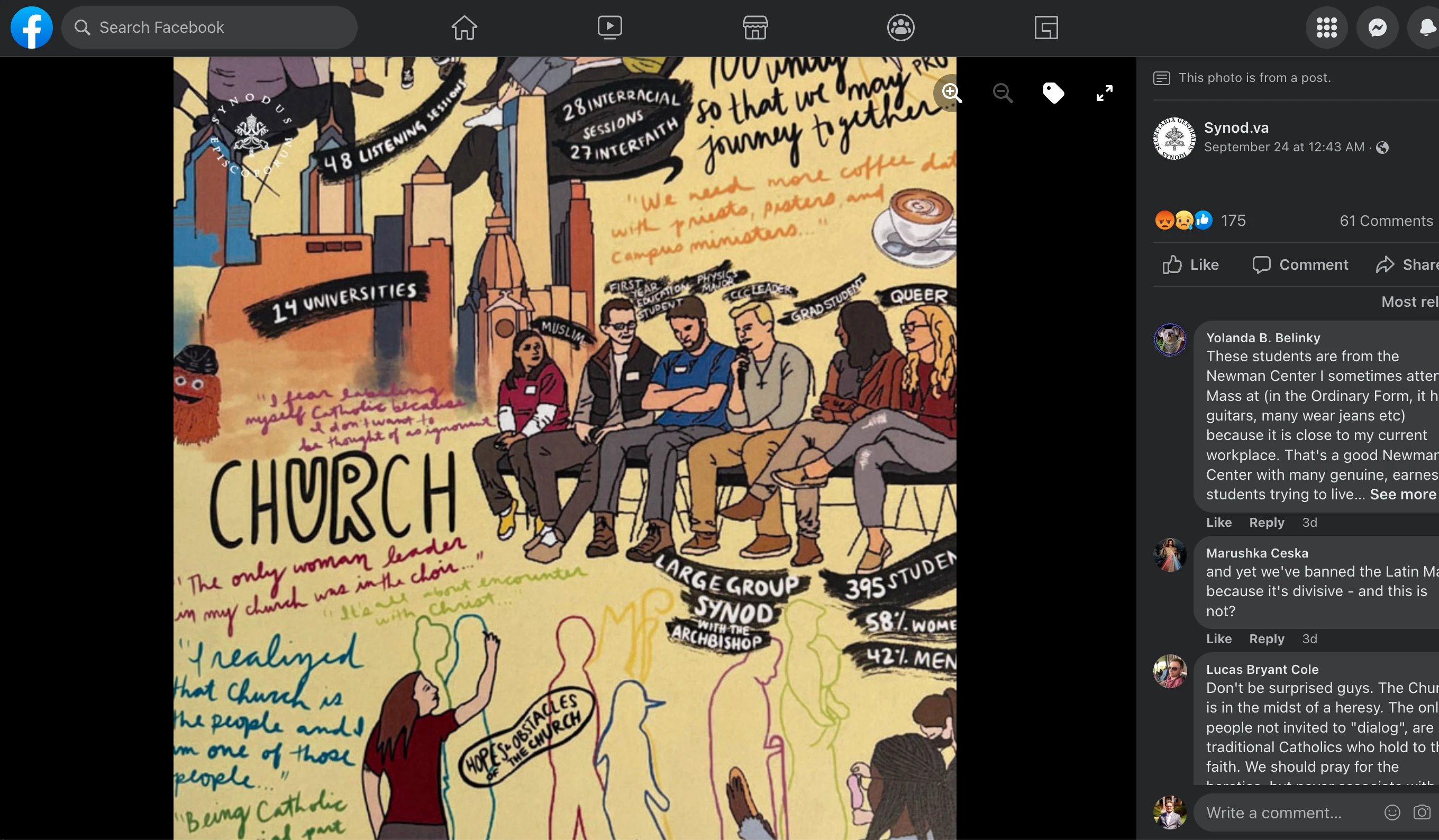The image size is (1439, 840).
Task: Open the Gaming icon in navbar
Action: [1045, 28]
